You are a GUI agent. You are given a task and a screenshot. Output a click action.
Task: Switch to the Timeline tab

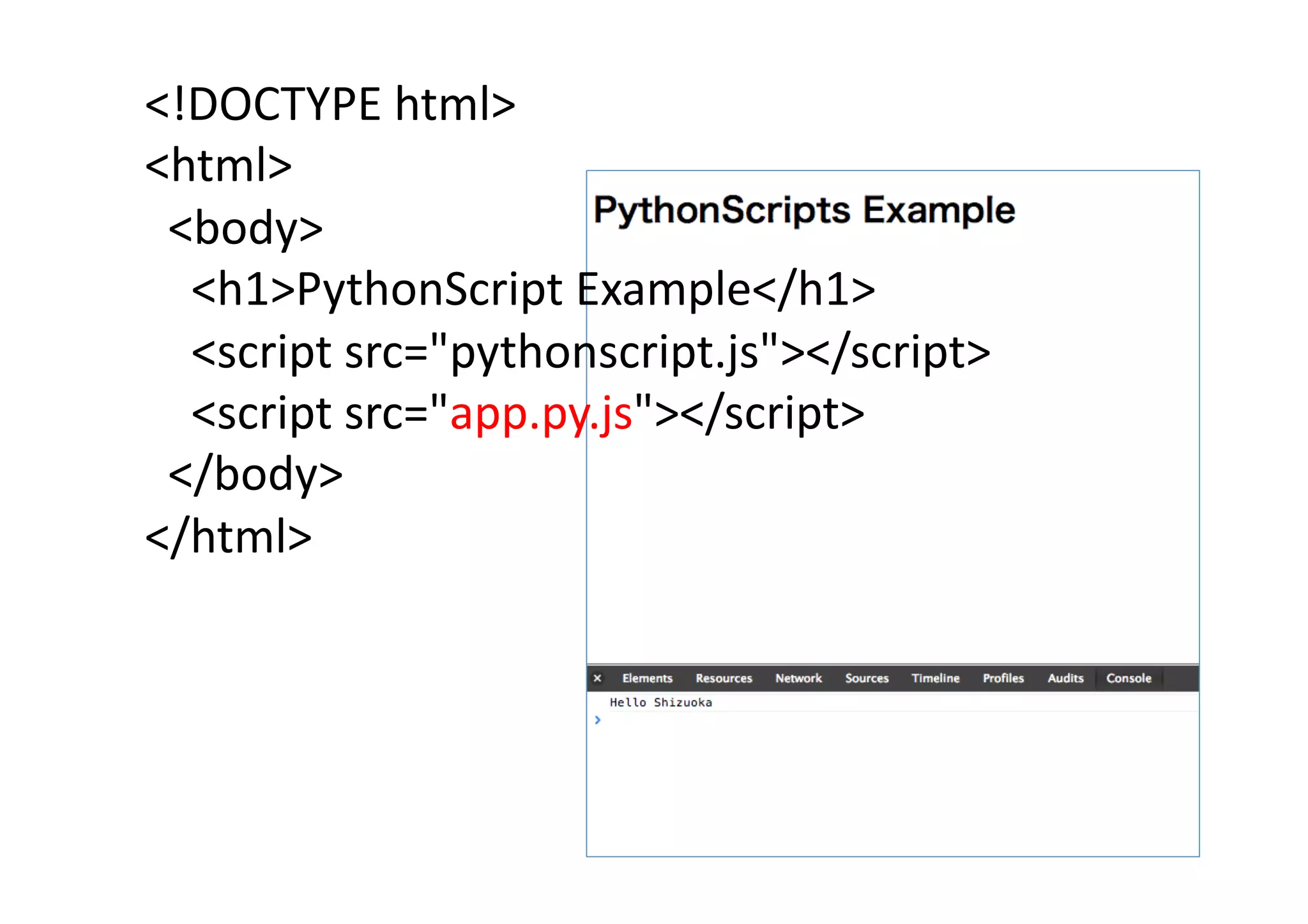pyautogui.click(x=935, y=678)
